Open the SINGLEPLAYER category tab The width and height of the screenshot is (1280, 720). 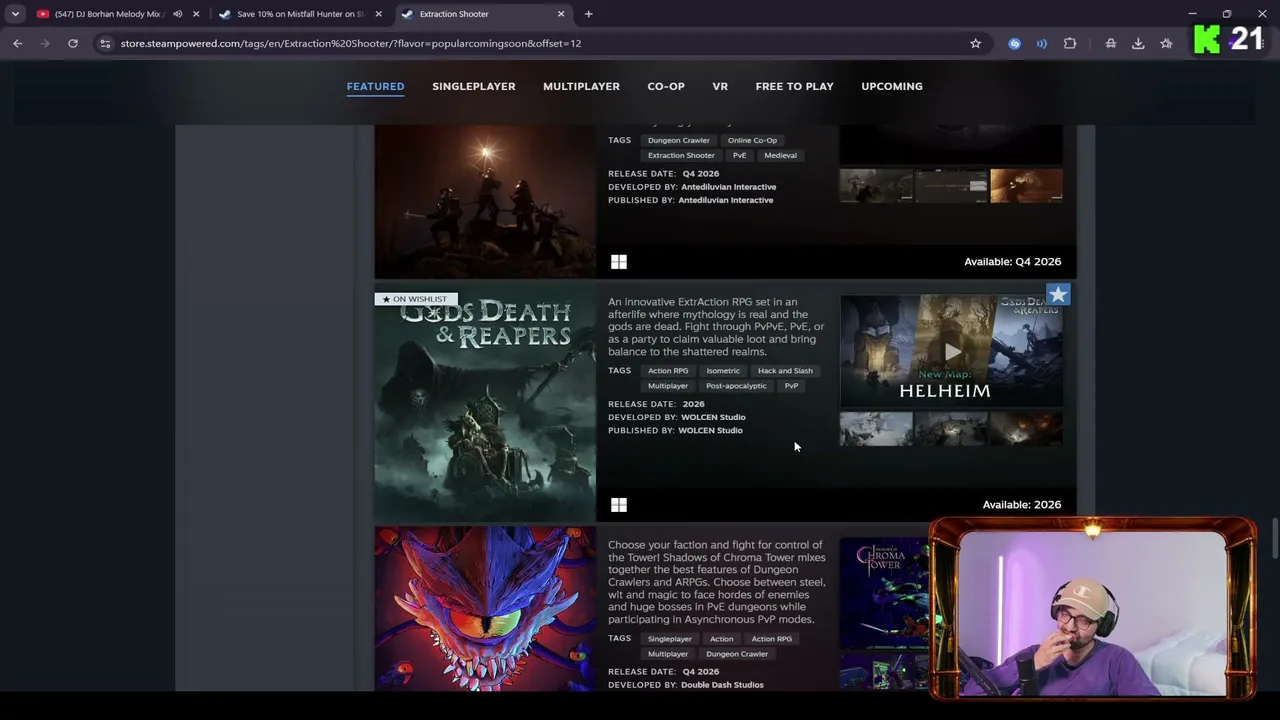coord(474,86)
